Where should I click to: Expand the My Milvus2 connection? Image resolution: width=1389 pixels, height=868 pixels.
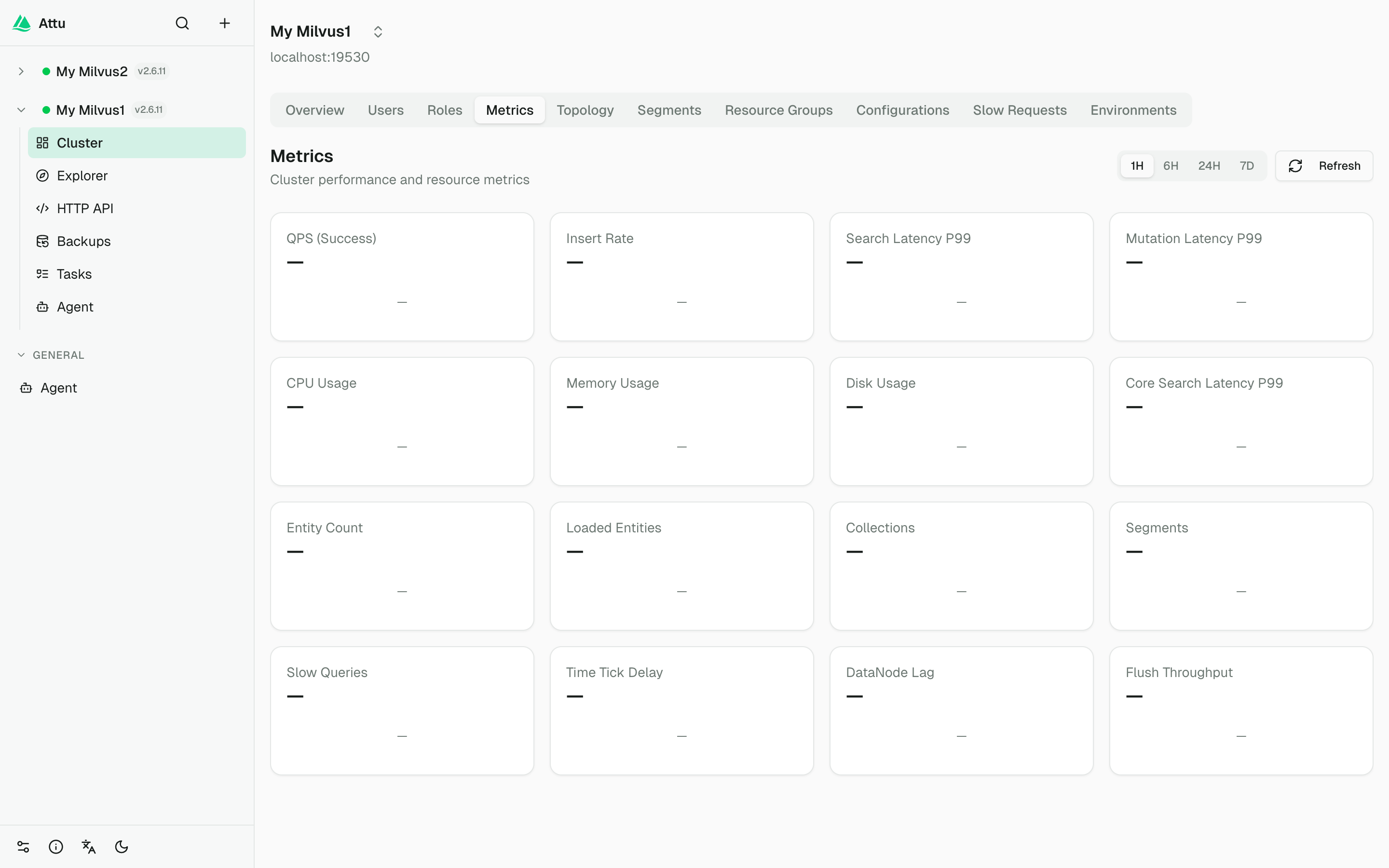click(21, 71)
